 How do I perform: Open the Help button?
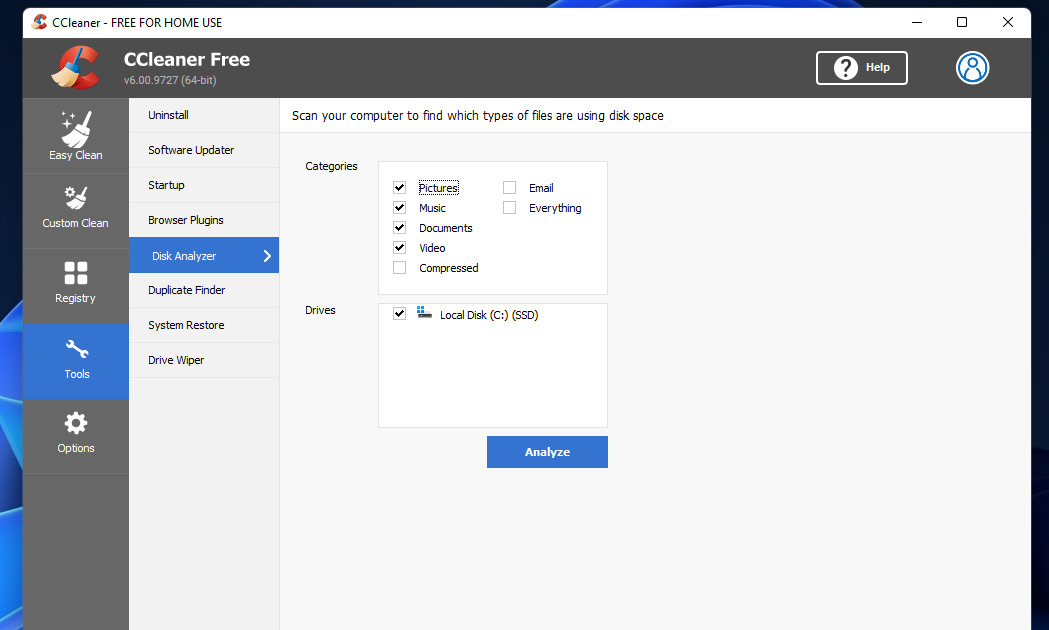pyautogui.click(x=862, y=68)
